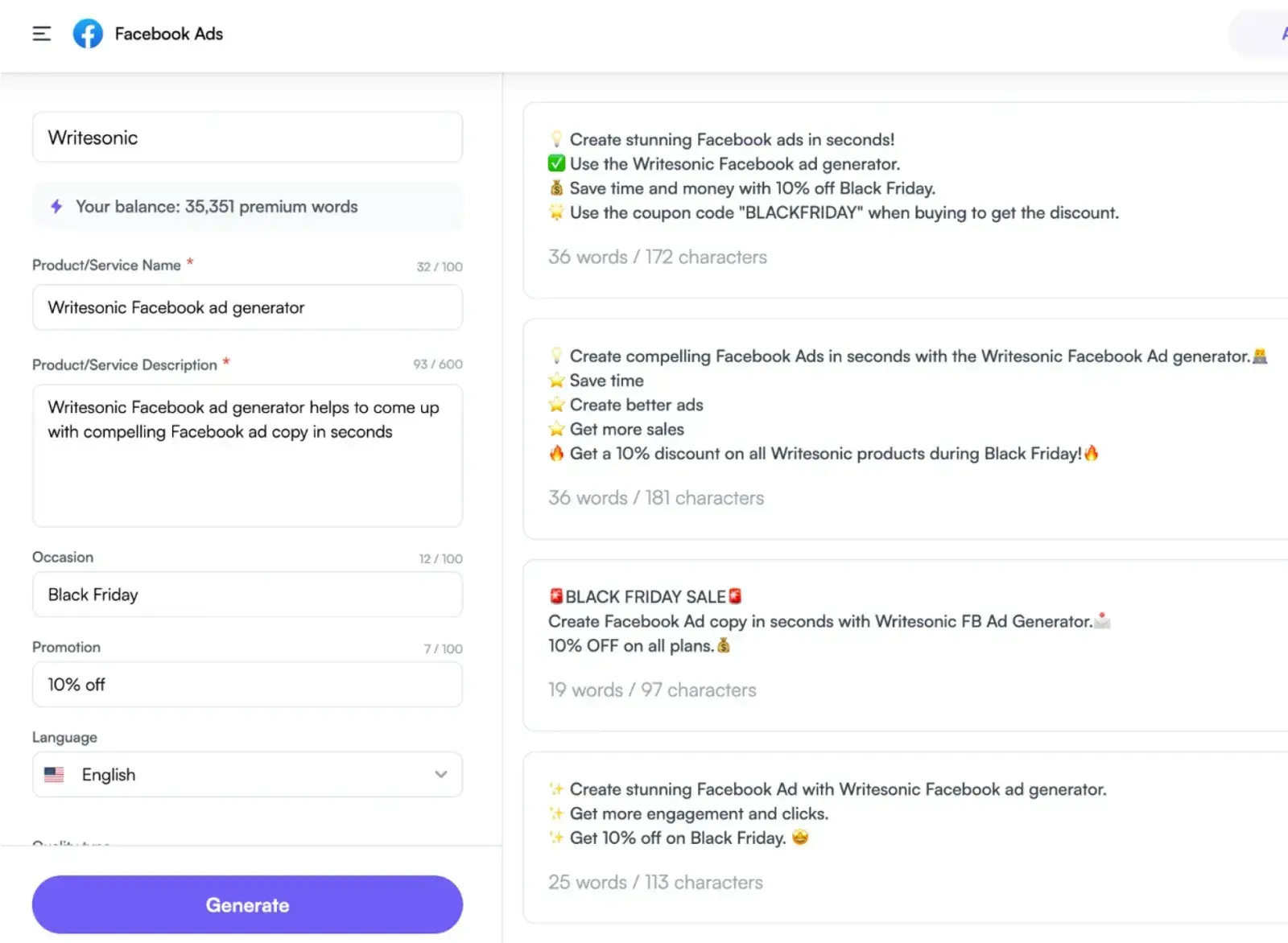This screenshot has width=1288, height=943.
Task: Click the partially visible button in top right
Action: pos(1264,34)
